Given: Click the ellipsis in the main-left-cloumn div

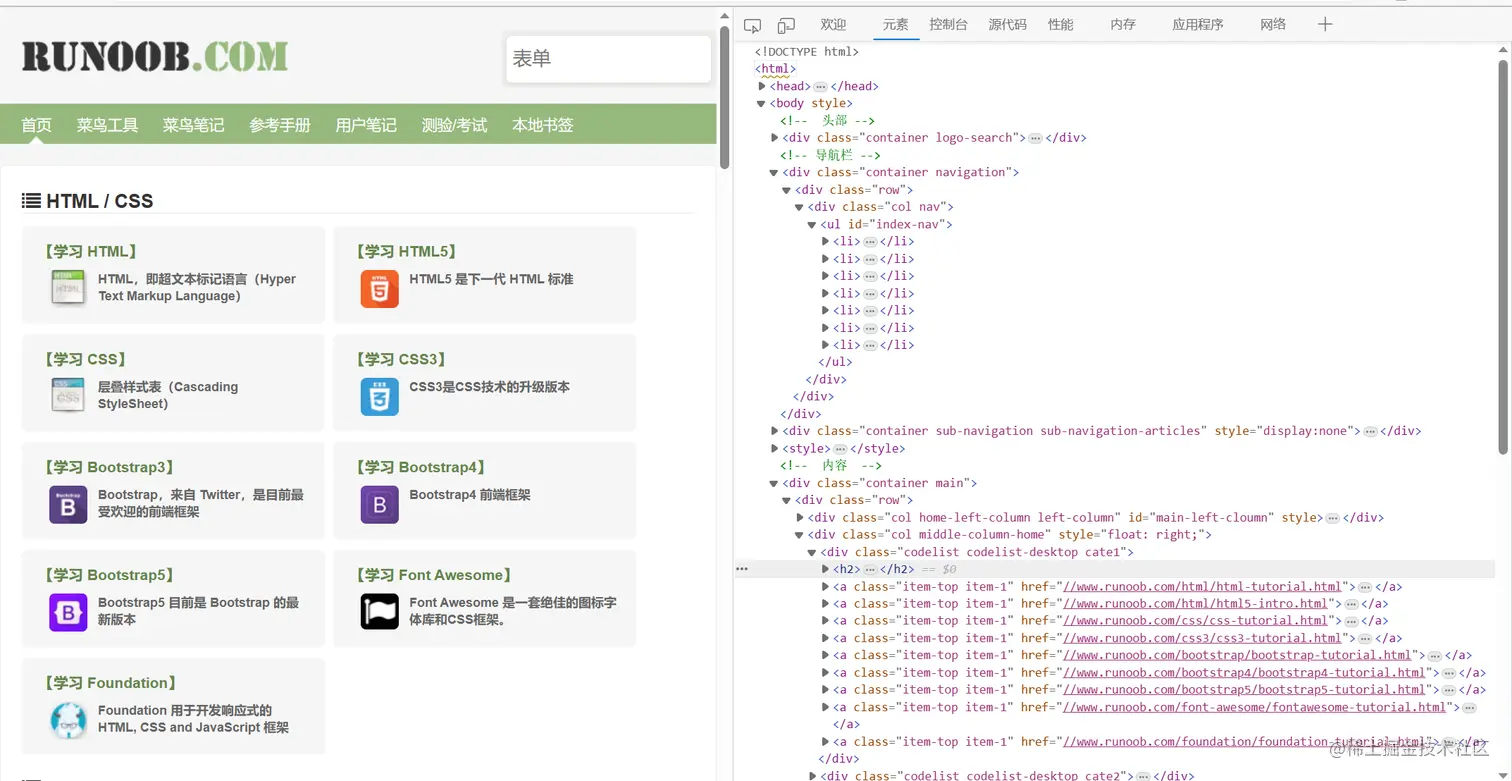Looking at the screenshot, I should click(1332, 518).
